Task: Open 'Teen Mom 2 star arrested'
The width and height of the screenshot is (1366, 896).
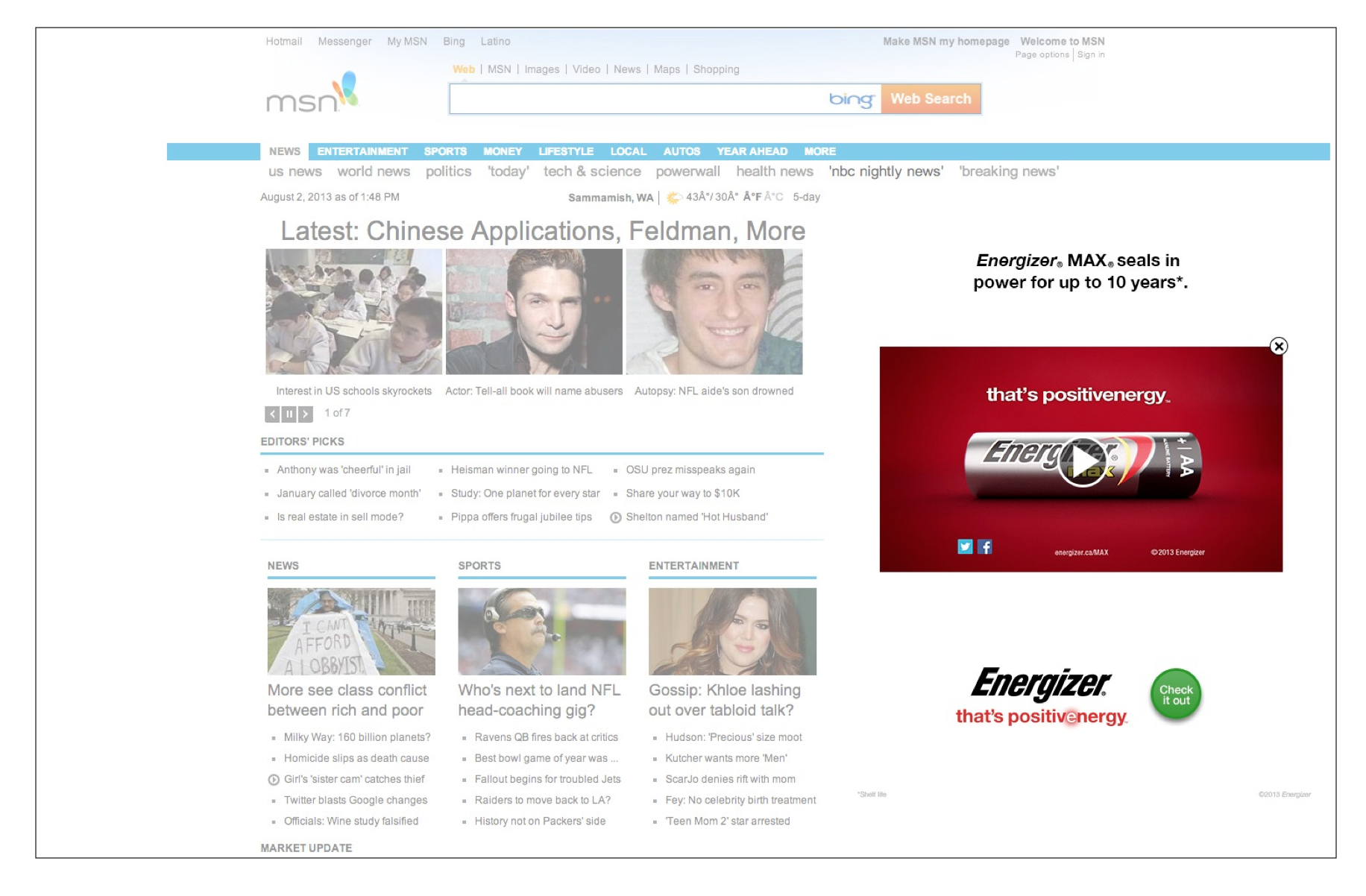Action: pyautogui.click(x=728, y=821)
